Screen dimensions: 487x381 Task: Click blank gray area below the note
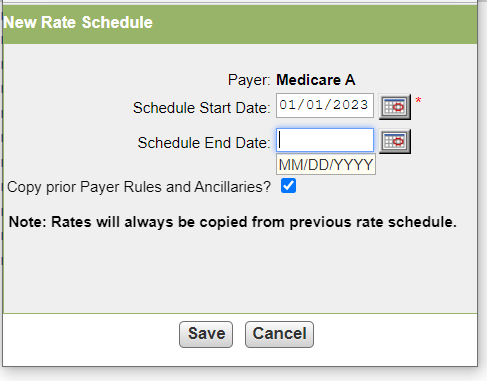click(240, 272)
